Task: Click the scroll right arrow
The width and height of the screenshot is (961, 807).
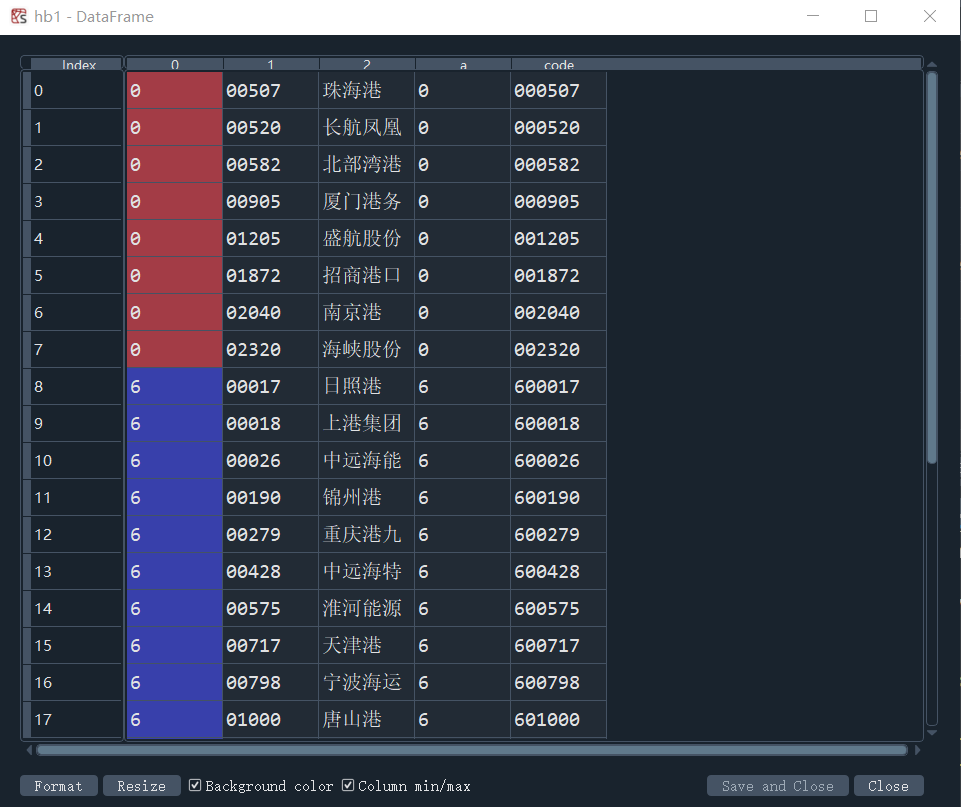Action: pyautogui.click(x=917, y=750)
